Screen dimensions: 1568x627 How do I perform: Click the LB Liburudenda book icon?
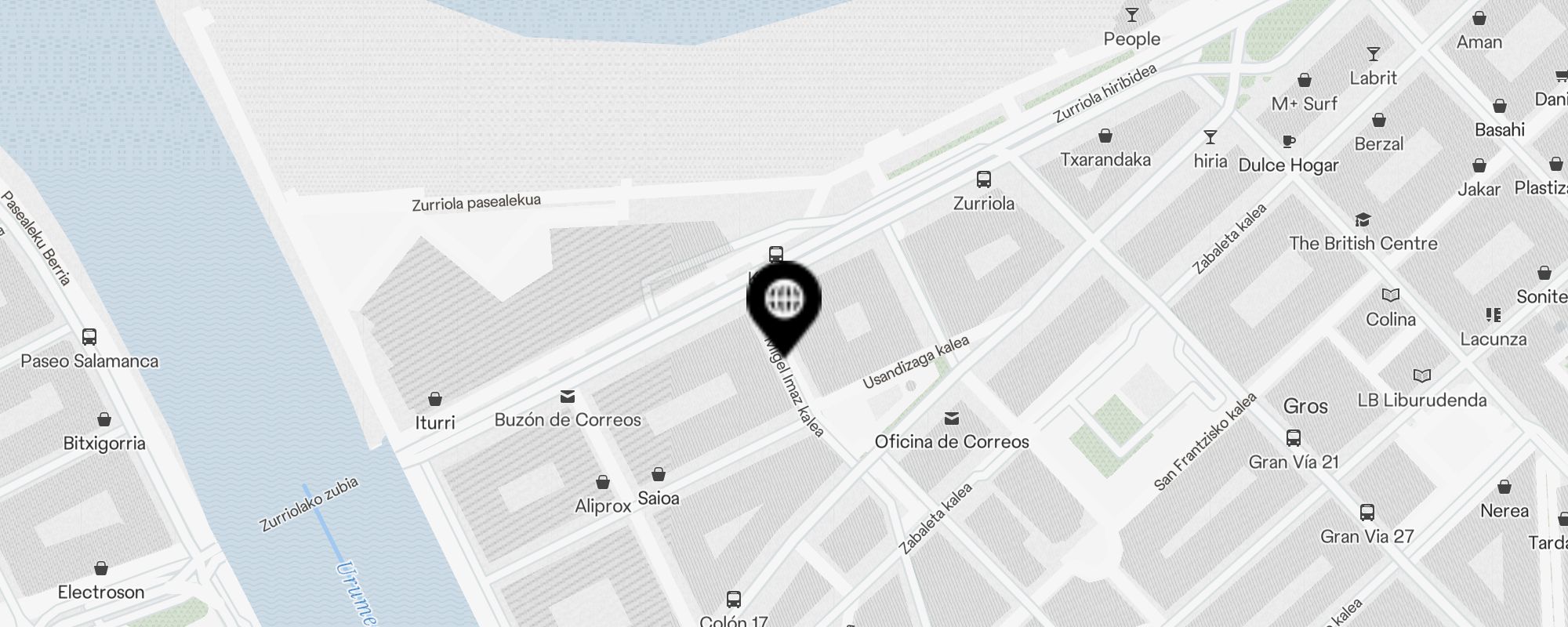(1421, 376)
